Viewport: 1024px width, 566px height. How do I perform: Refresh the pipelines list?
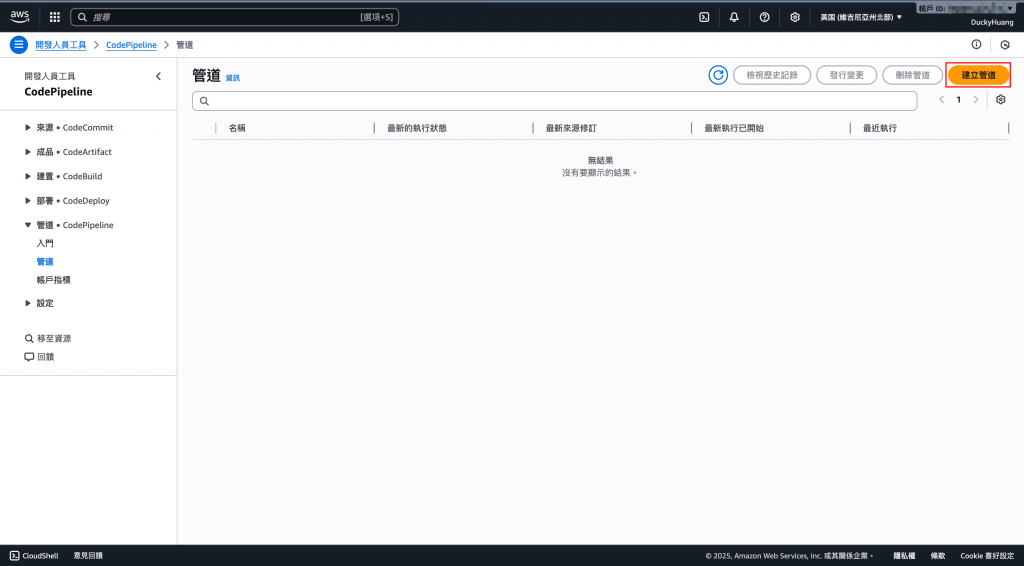click(x=718, y=75)
